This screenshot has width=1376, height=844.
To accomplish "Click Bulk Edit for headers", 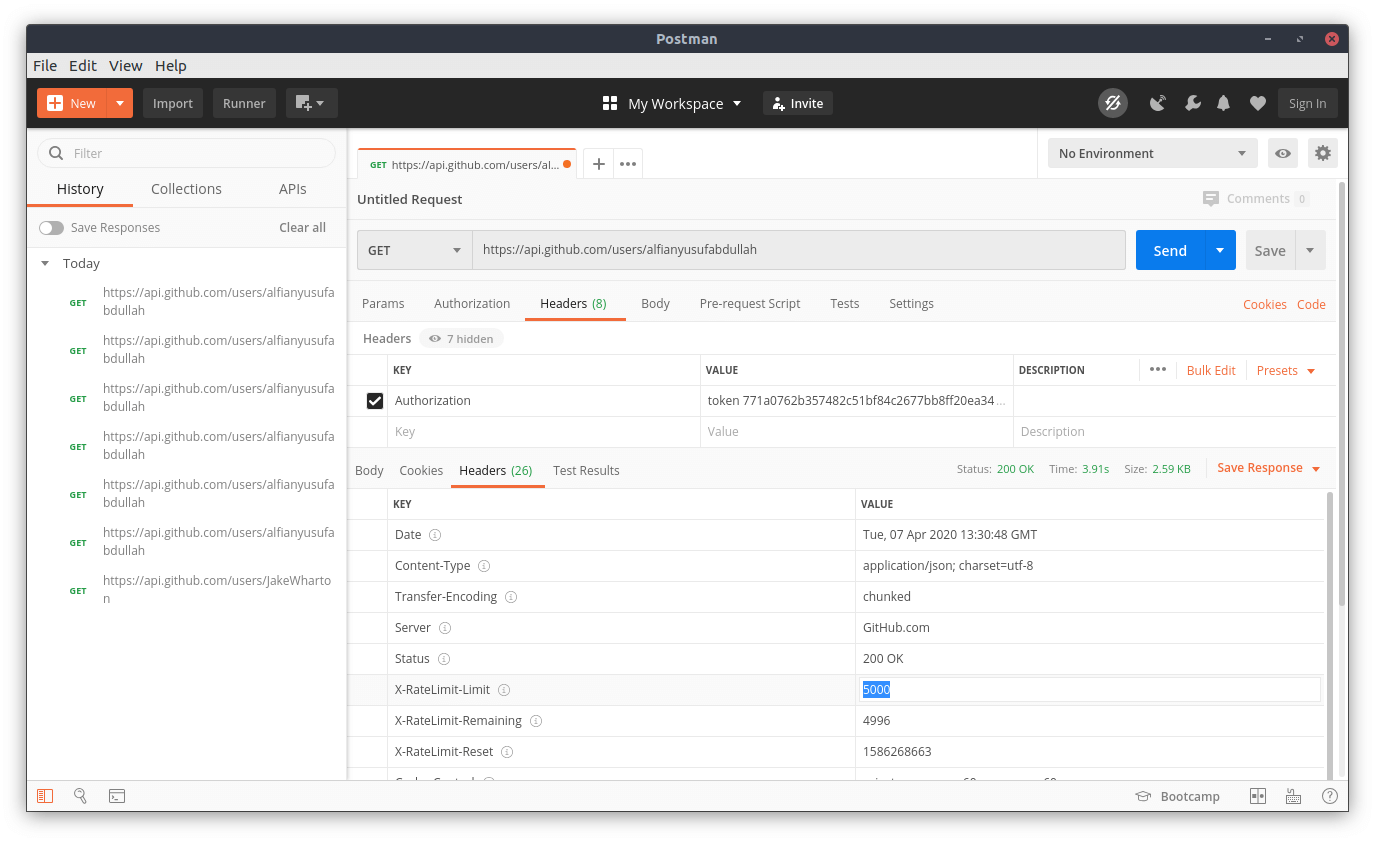I will click(1211, 371).
